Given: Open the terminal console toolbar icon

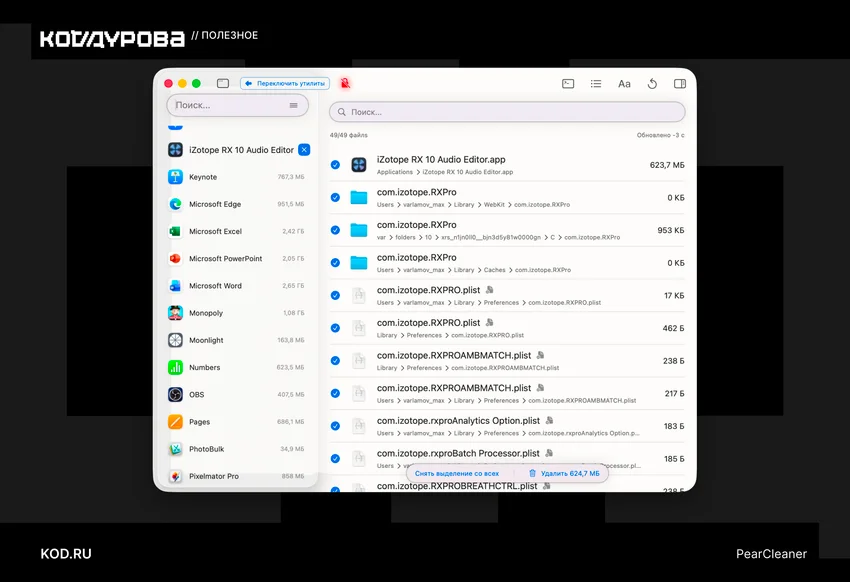Looking at the screenshot, I should coord(568,83).
